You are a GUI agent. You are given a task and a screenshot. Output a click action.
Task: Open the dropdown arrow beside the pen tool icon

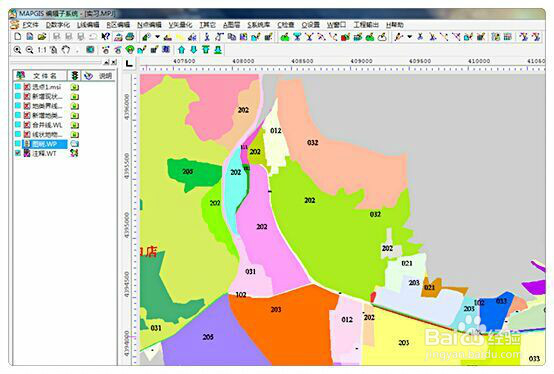409,36
